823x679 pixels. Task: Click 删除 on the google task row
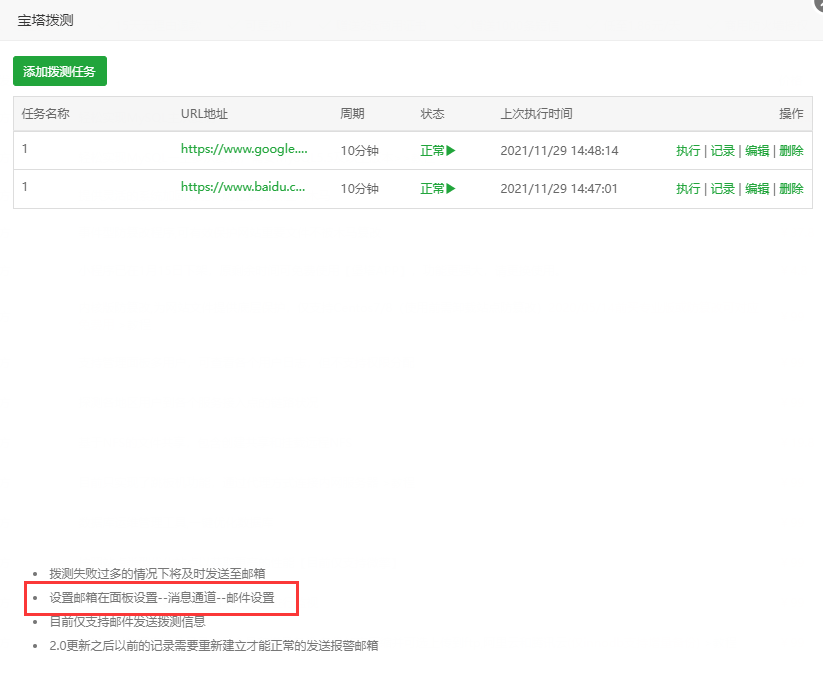click(791, 151)
